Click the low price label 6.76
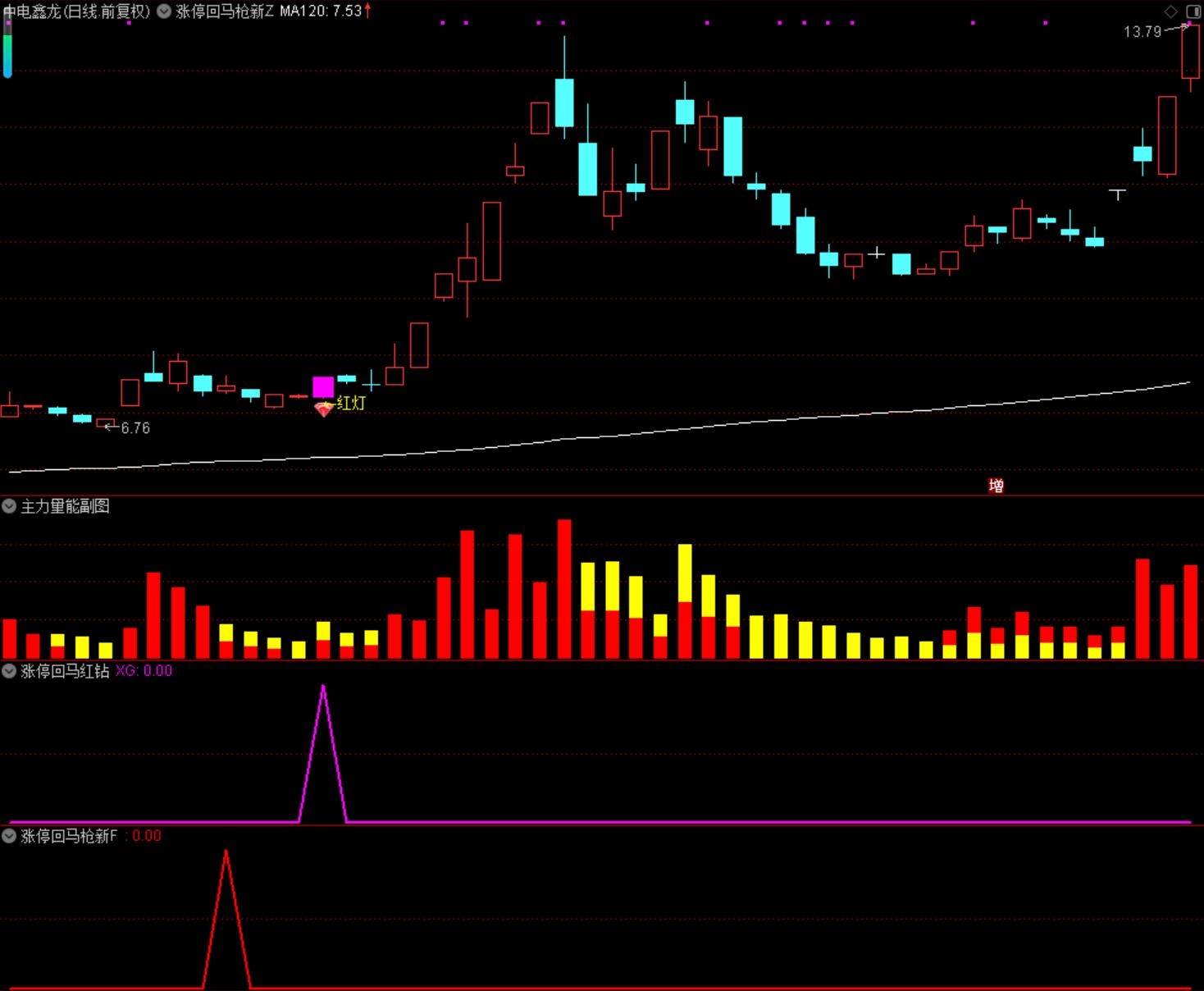 [x=135, y=428]
